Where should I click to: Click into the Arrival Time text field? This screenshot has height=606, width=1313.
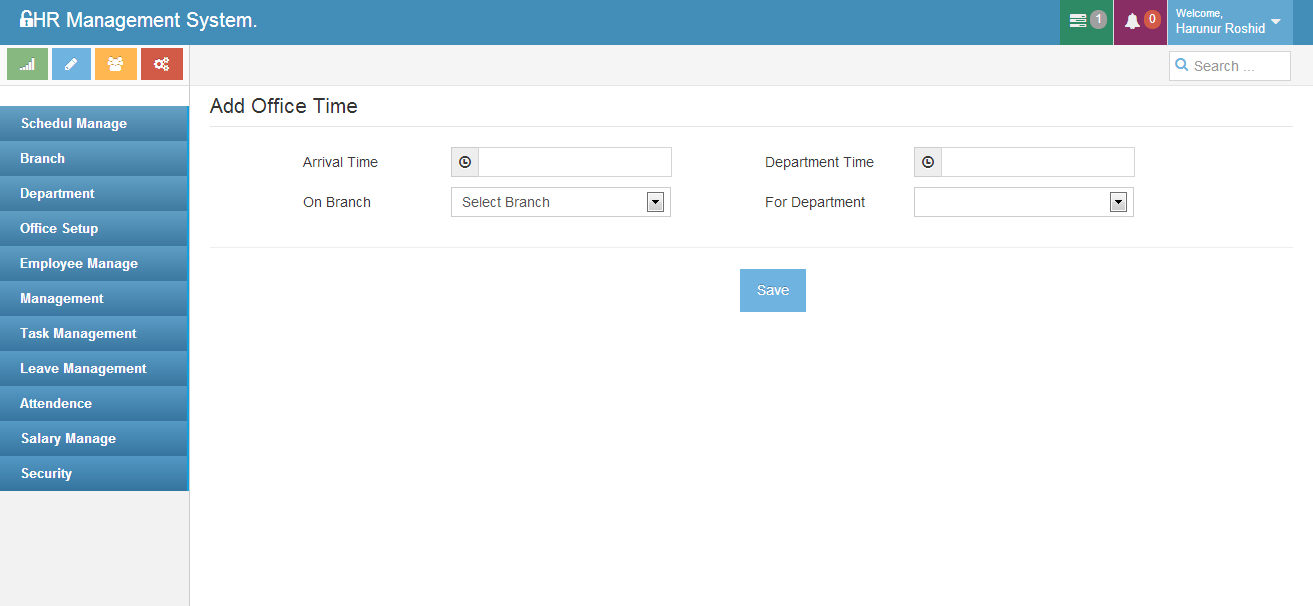pyautogui.click(x=574, y=162)
